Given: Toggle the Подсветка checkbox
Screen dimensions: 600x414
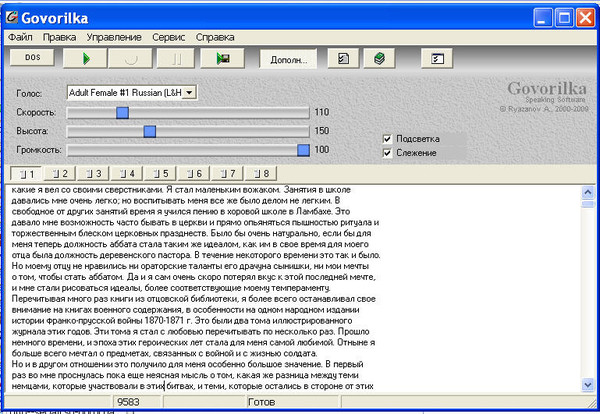Looking at the screenshot, I should 387,138.
